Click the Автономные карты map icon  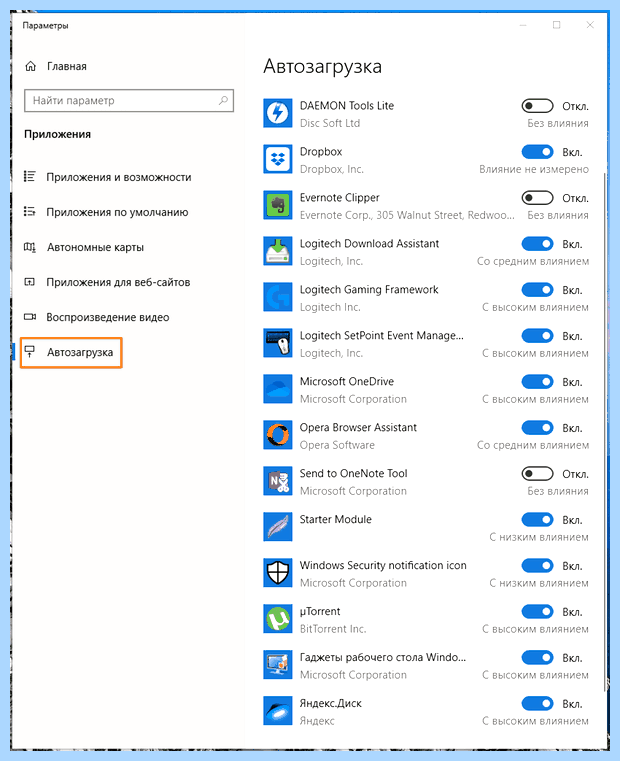(x=30, y=247)
